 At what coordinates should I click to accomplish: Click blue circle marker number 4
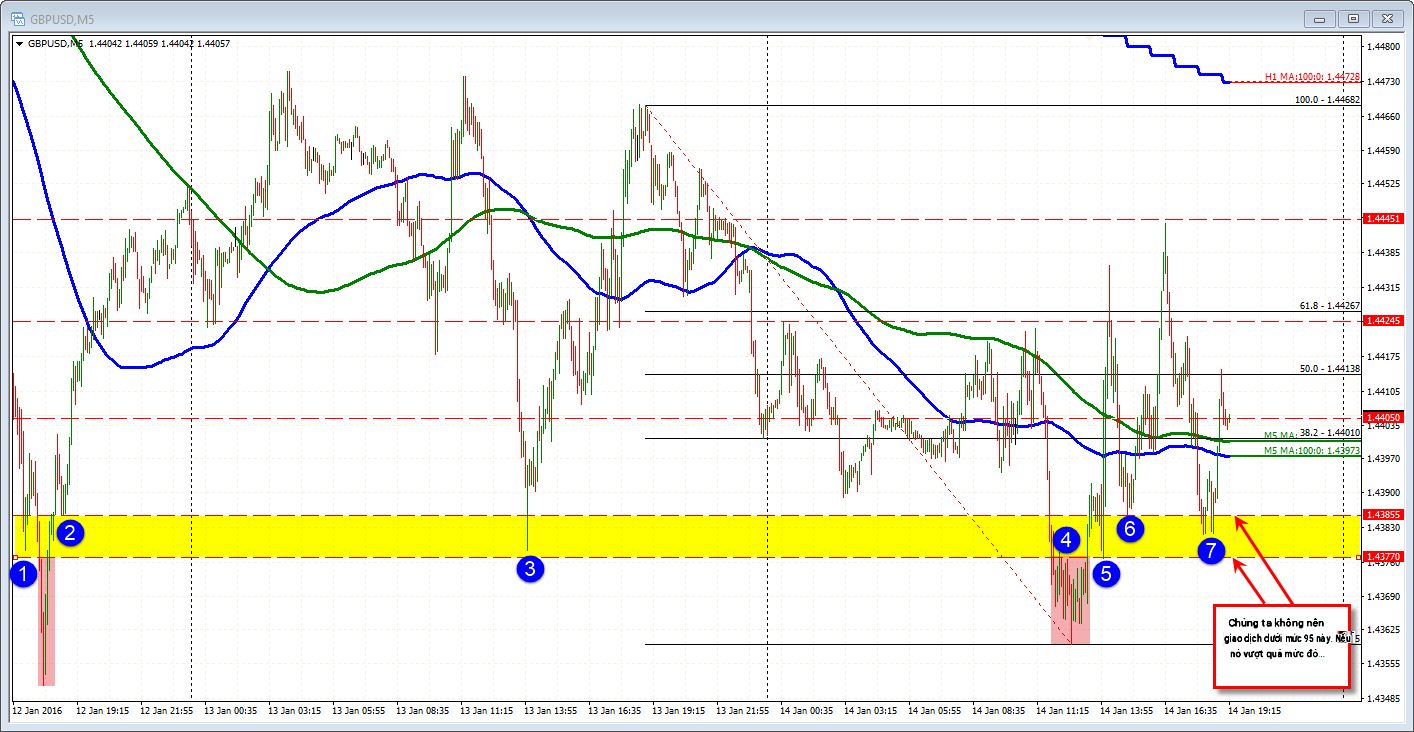[x=1068, y=540]
